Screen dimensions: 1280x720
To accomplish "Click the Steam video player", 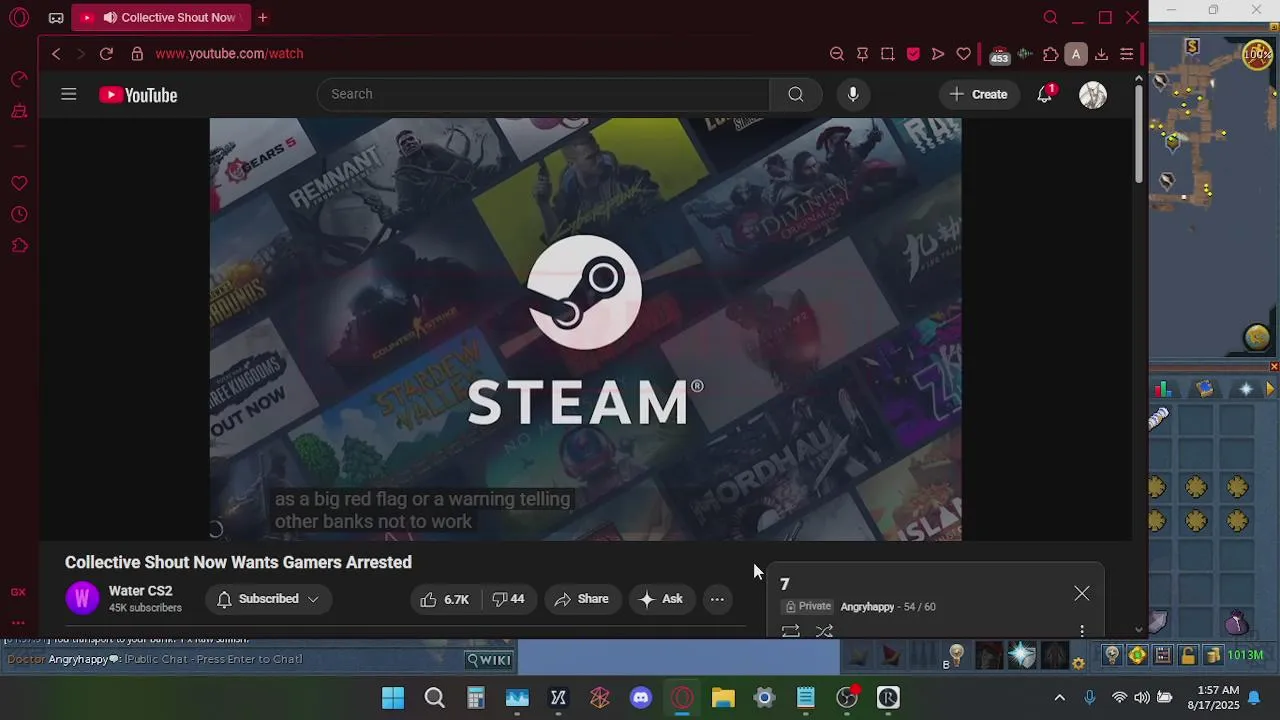I will click(x=585, y=329).
